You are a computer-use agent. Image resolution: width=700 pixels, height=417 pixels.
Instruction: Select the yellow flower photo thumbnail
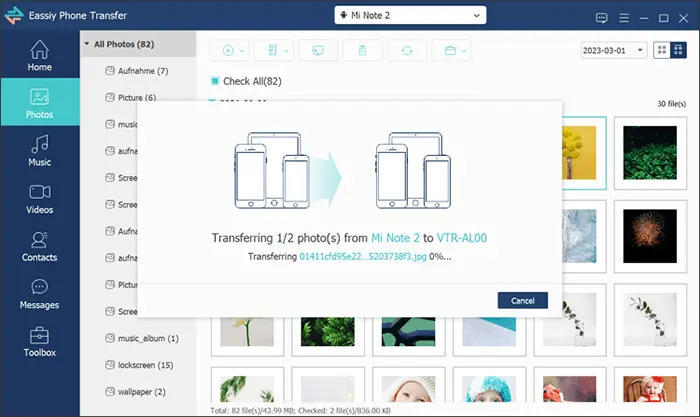tap(579, 153)
